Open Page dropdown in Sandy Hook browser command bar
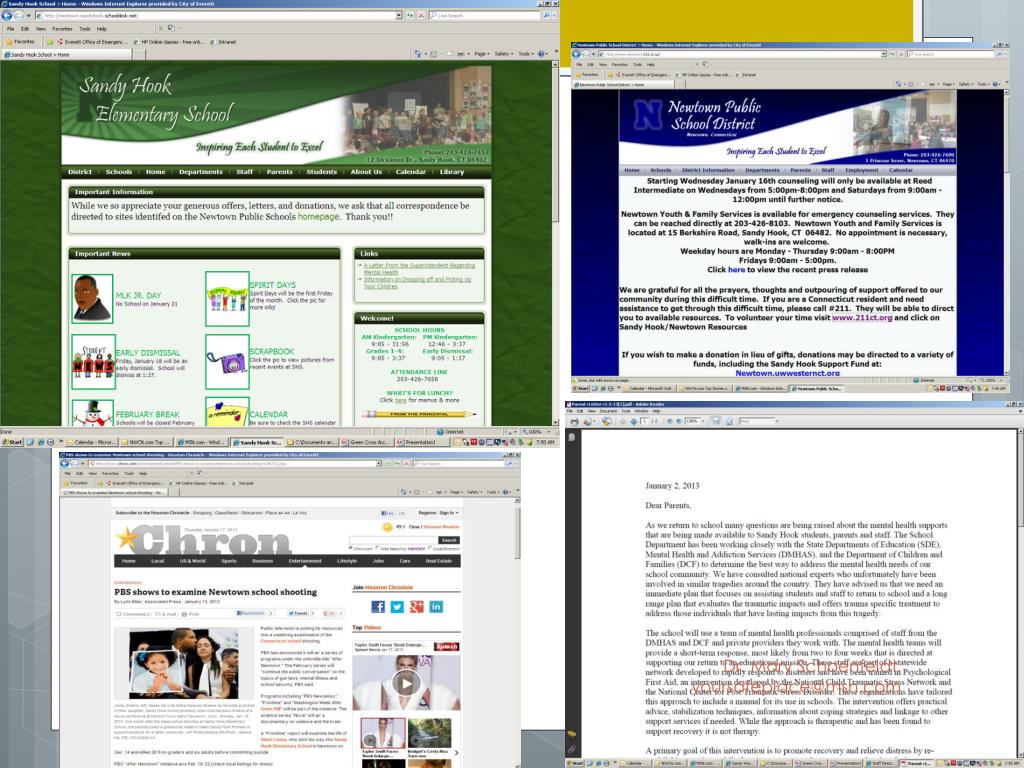 tap(482, 54)
